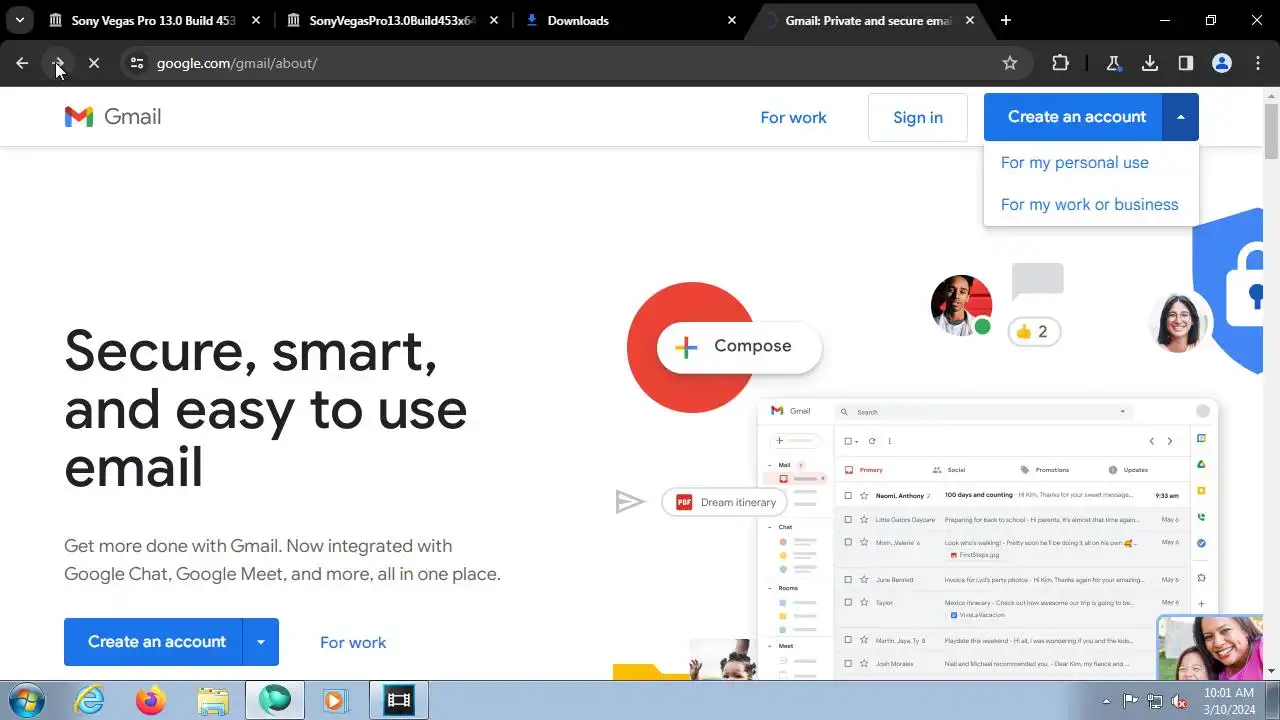Click the Gmail logo
Screen dimensions: 1280x720
113,117
